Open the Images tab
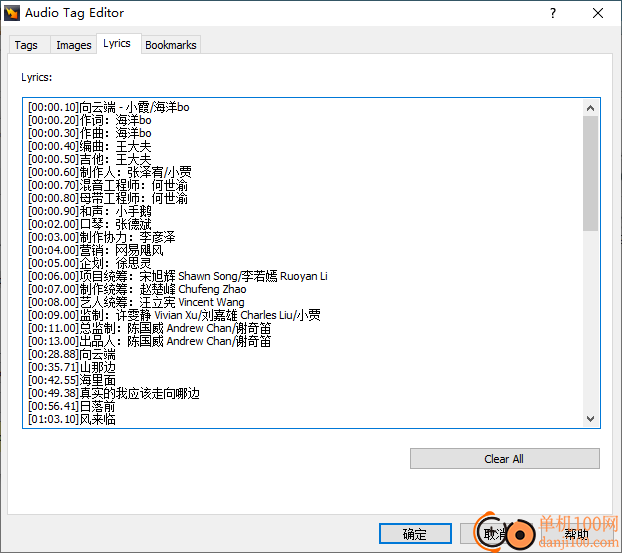The width and height of the screenshot is (622, 553). point(74,45)
